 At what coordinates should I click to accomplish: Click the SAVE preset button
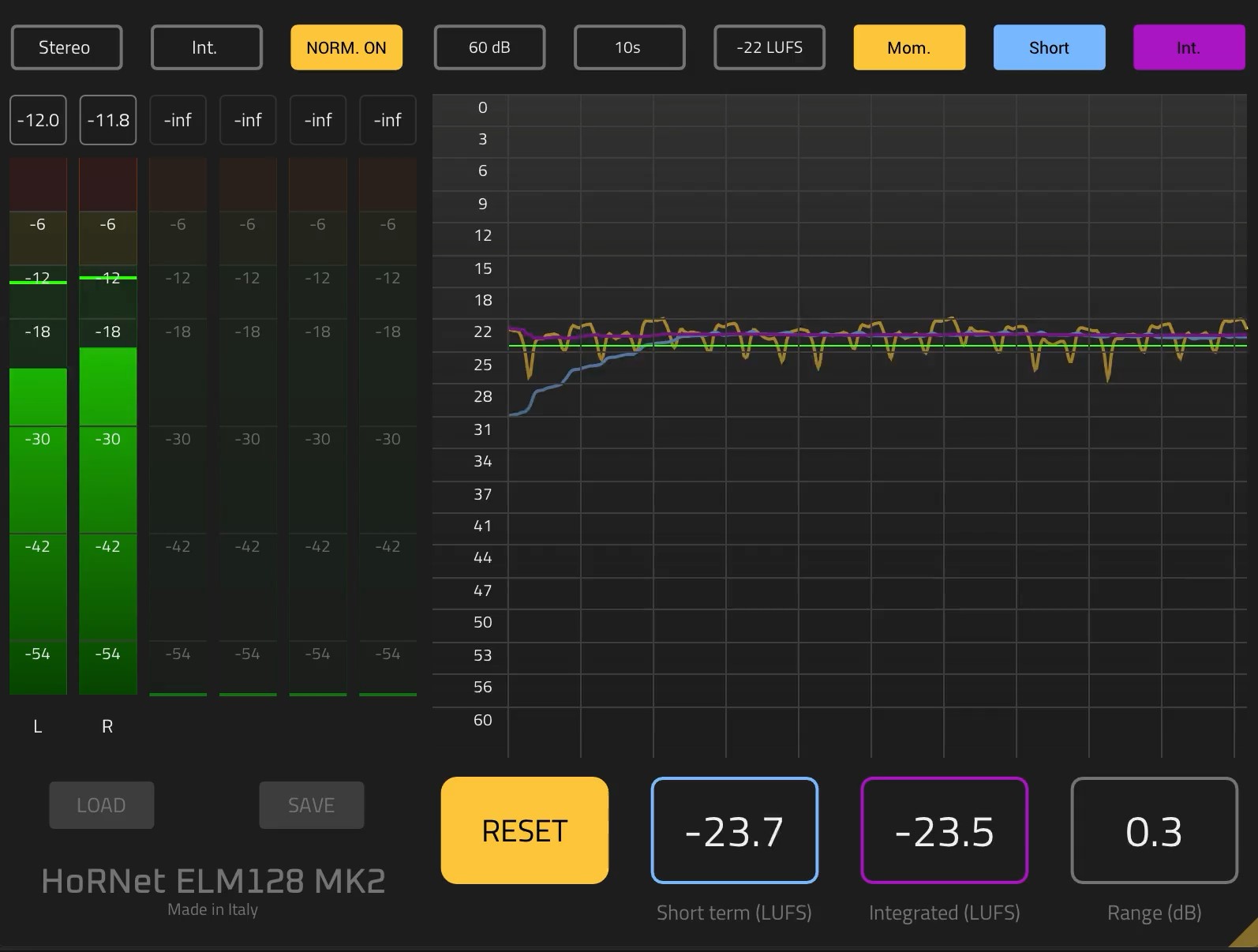pos(312,805)
